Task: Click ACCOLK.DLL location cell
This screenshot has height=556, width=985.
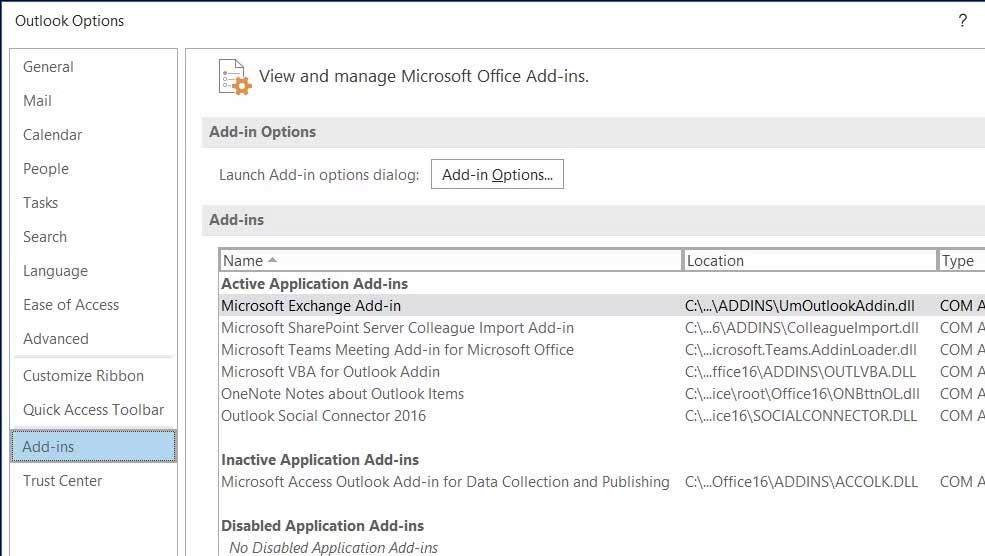Action: (x=802, y=481)
